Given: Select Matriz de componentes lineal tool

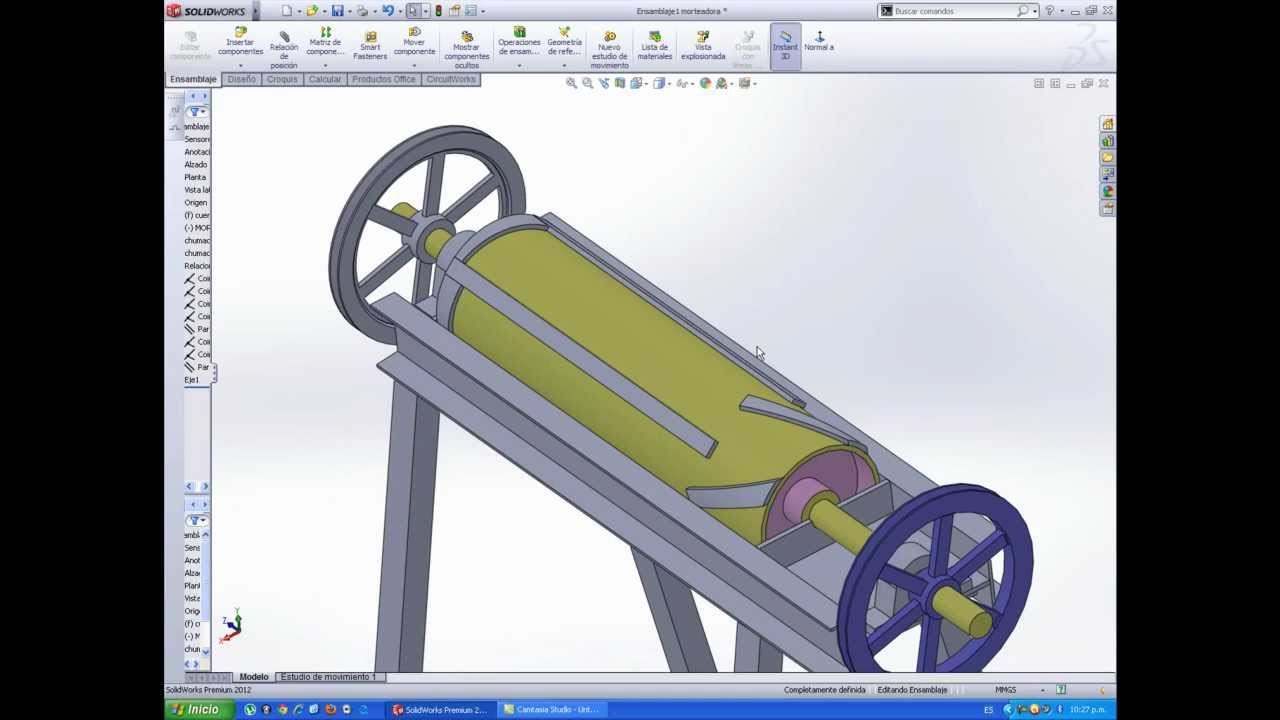Looking at the screenshot, I should (325, 42).
